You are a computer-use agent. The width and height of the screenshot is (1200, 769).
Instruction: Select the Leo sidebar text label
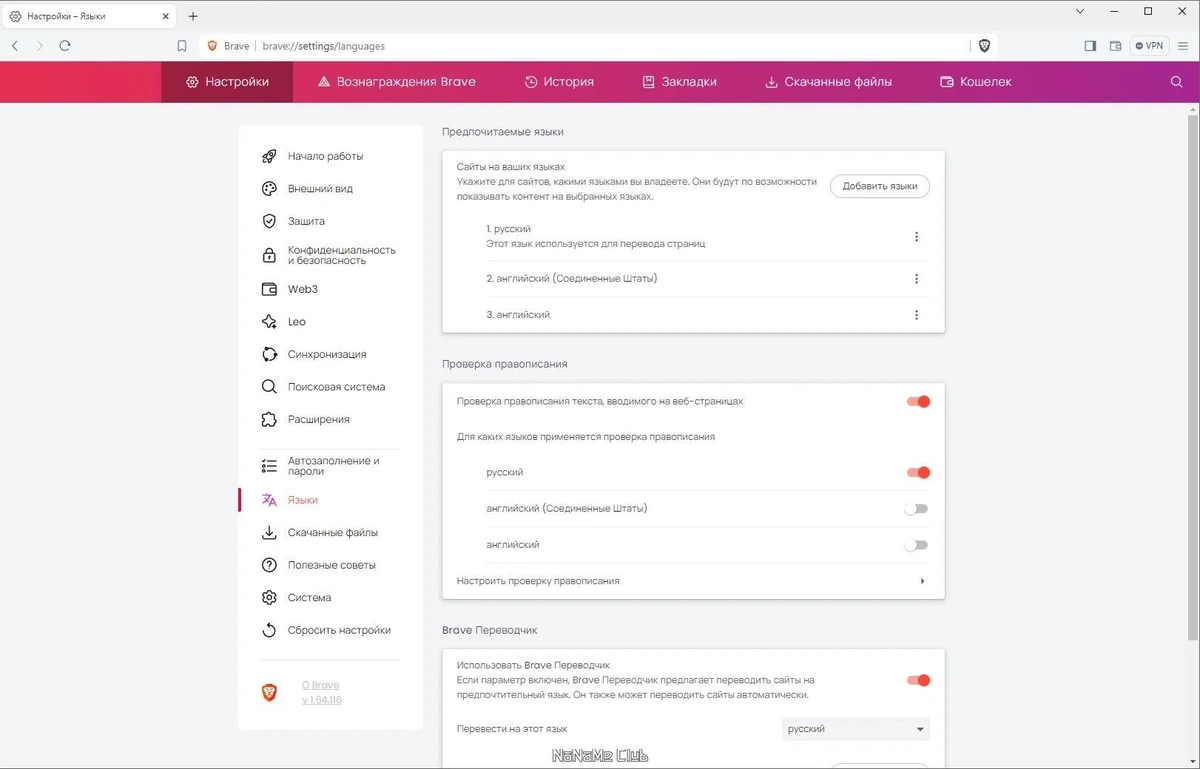click(297, 322)
